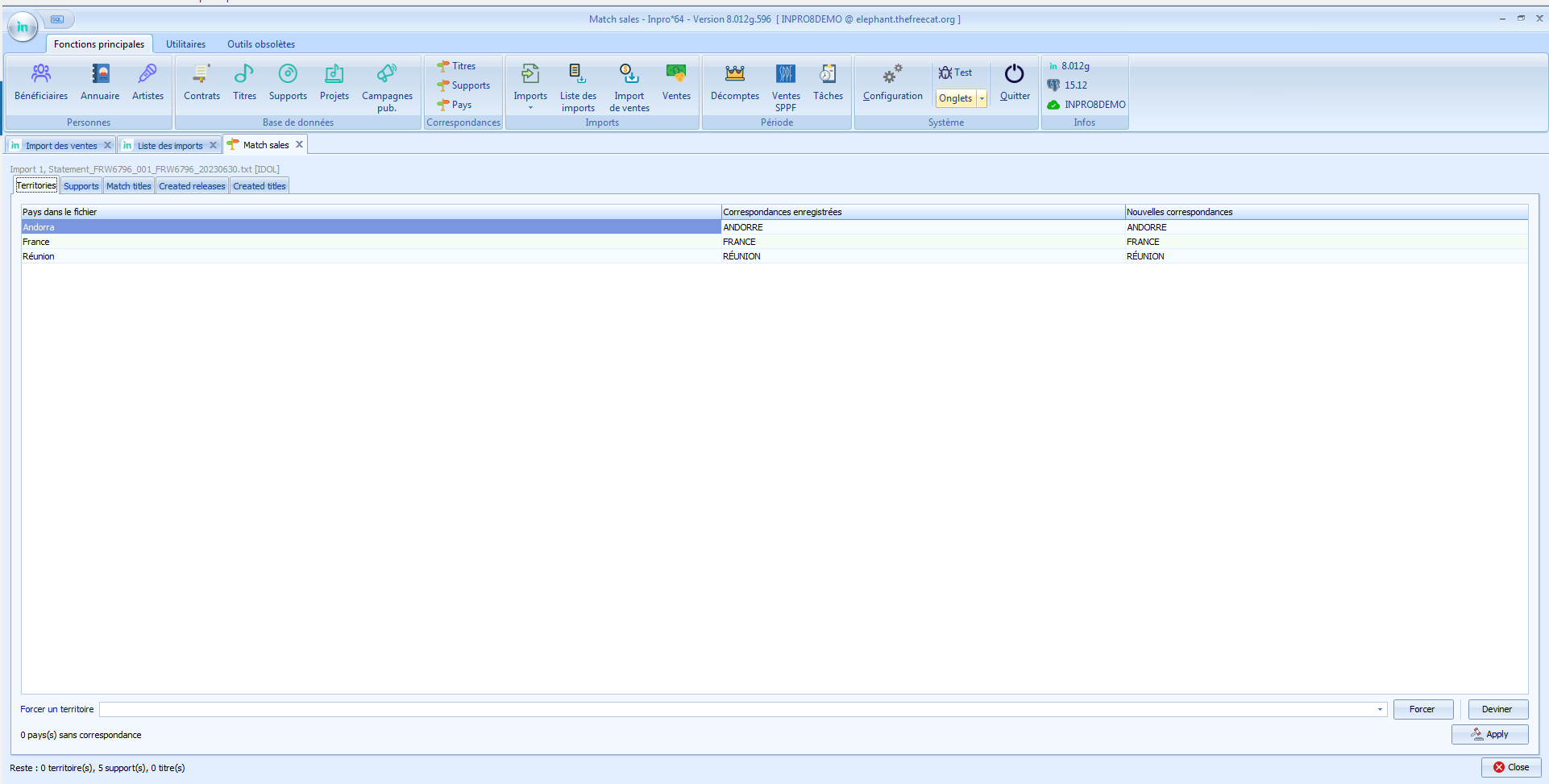Switch to the Utilitaires ribbon tab
The height and width of the screenshot is (784, 1549).
click(x=185, y=44)
